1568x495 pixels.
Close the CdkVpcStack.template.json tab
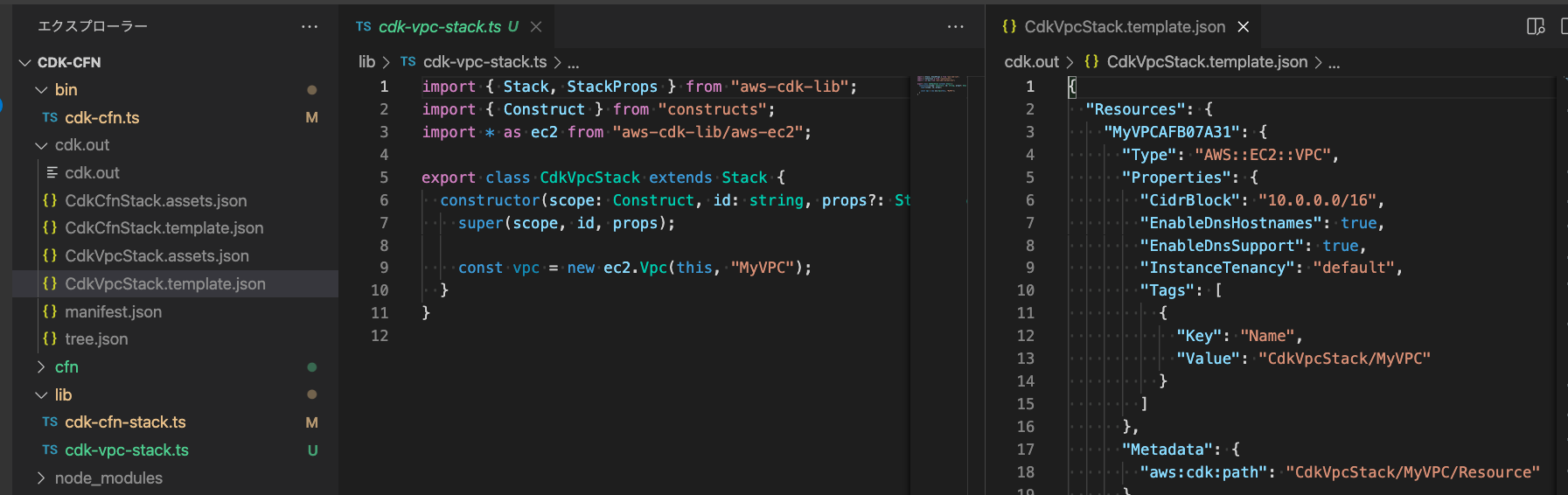[x=1243, y=27]
